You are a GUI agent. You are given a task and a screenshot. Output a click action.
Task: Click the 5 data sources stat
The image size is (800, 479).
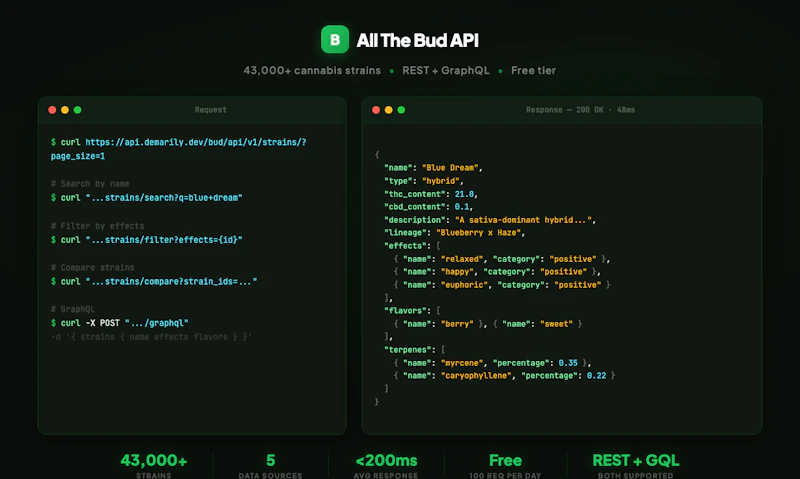(270, 466)
